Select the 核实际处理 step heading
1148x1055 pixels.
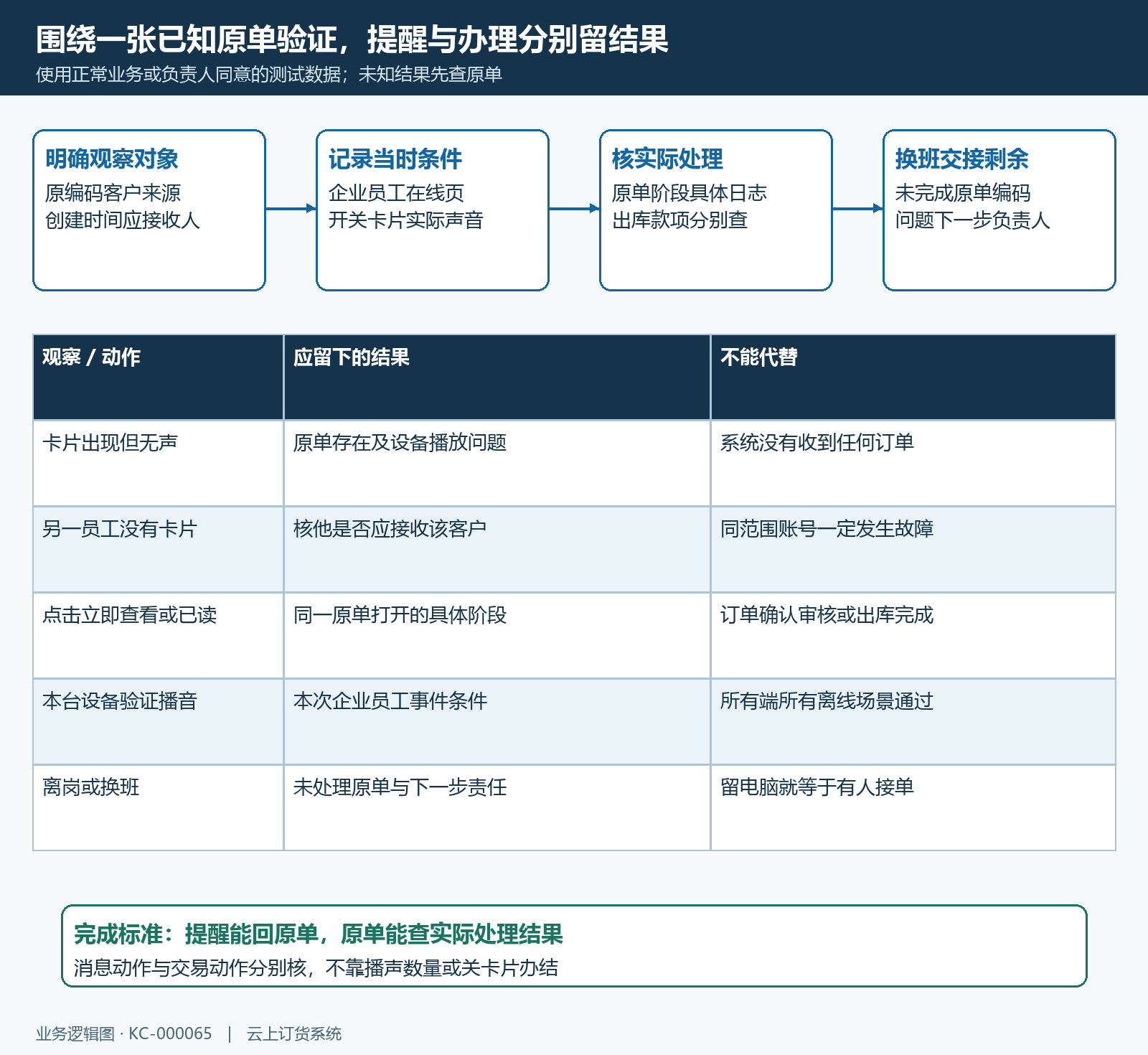coord(667,159)
